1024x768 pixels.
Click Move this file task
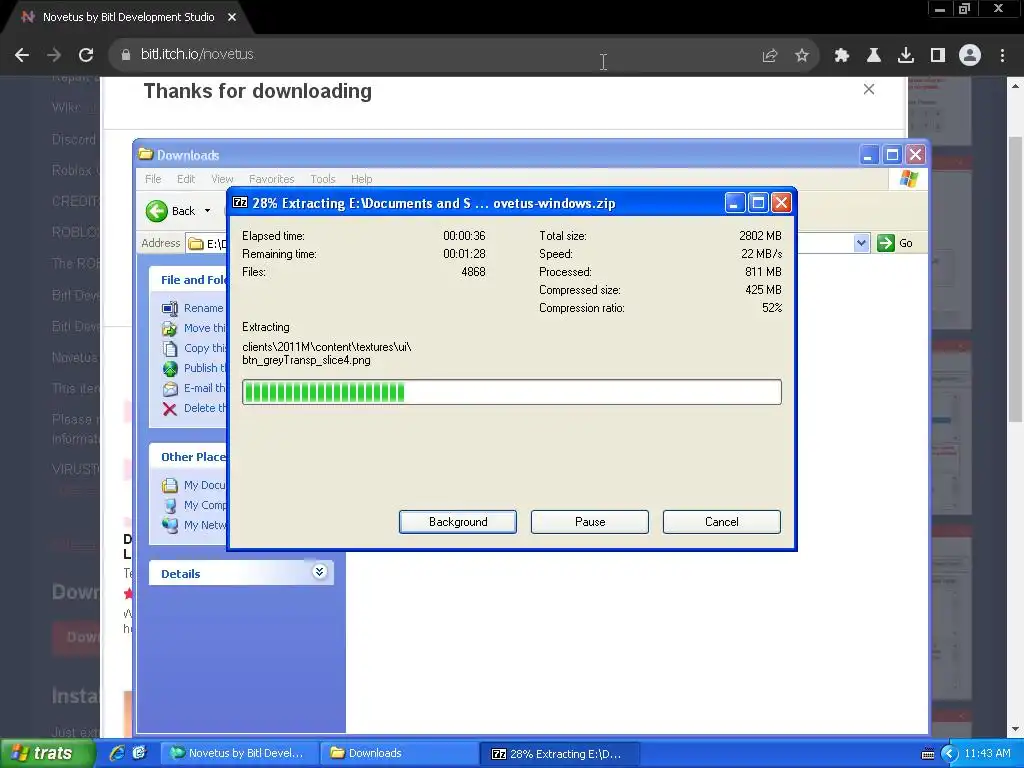pos(204,328)
